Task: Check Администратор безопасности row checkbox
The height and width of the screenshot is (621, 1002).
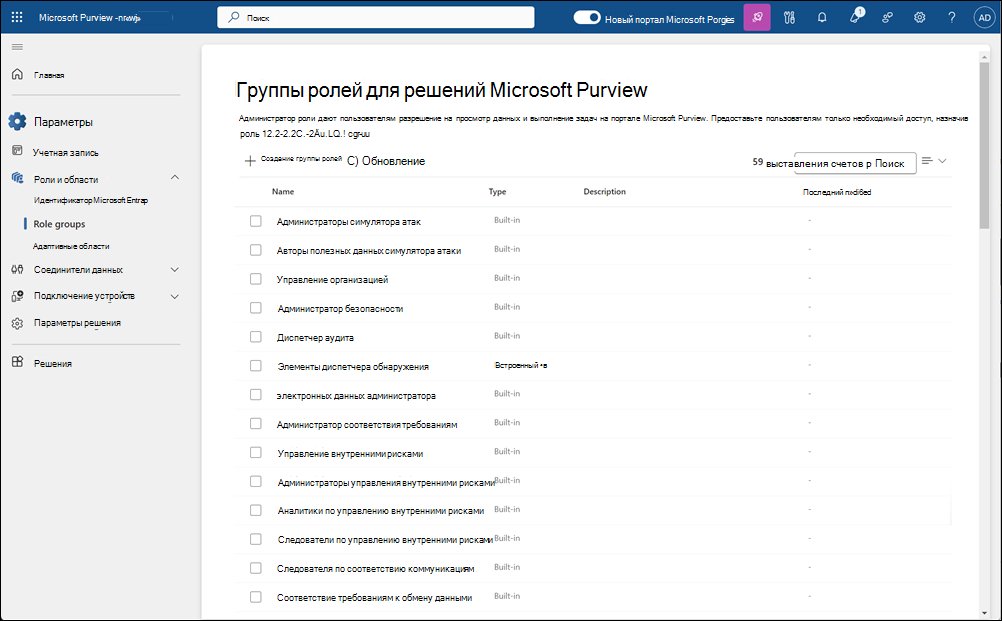Action: (x=256, y=308)
